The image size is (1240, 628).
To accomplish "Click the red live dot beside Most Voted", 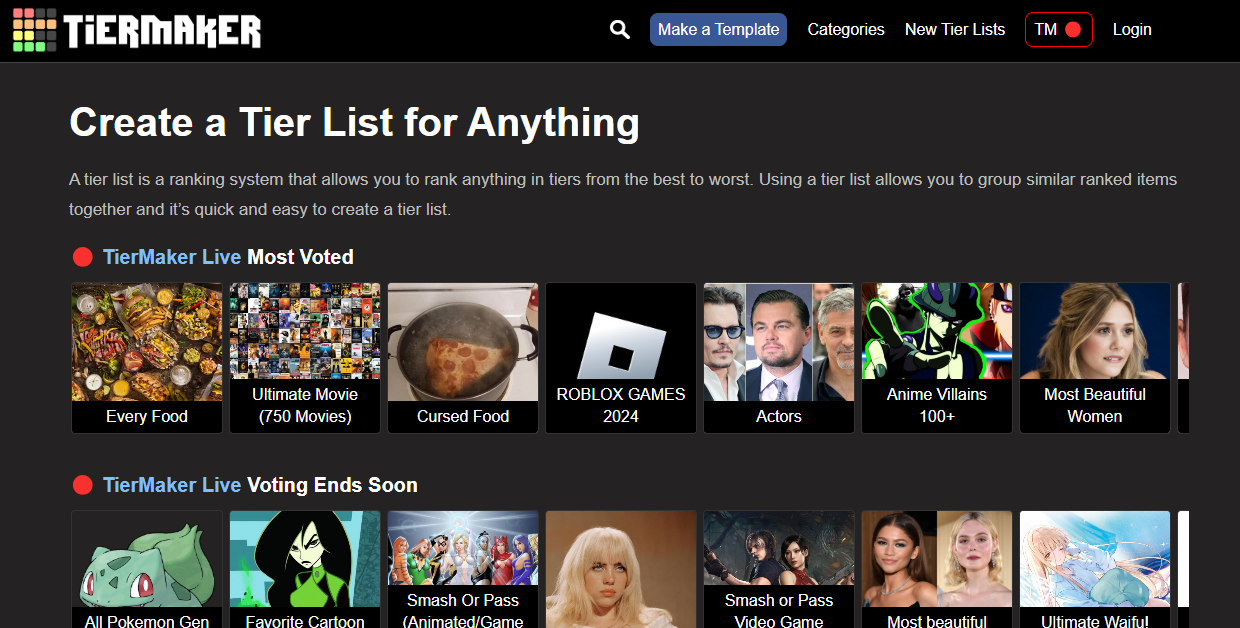I will tap(83, 258).
